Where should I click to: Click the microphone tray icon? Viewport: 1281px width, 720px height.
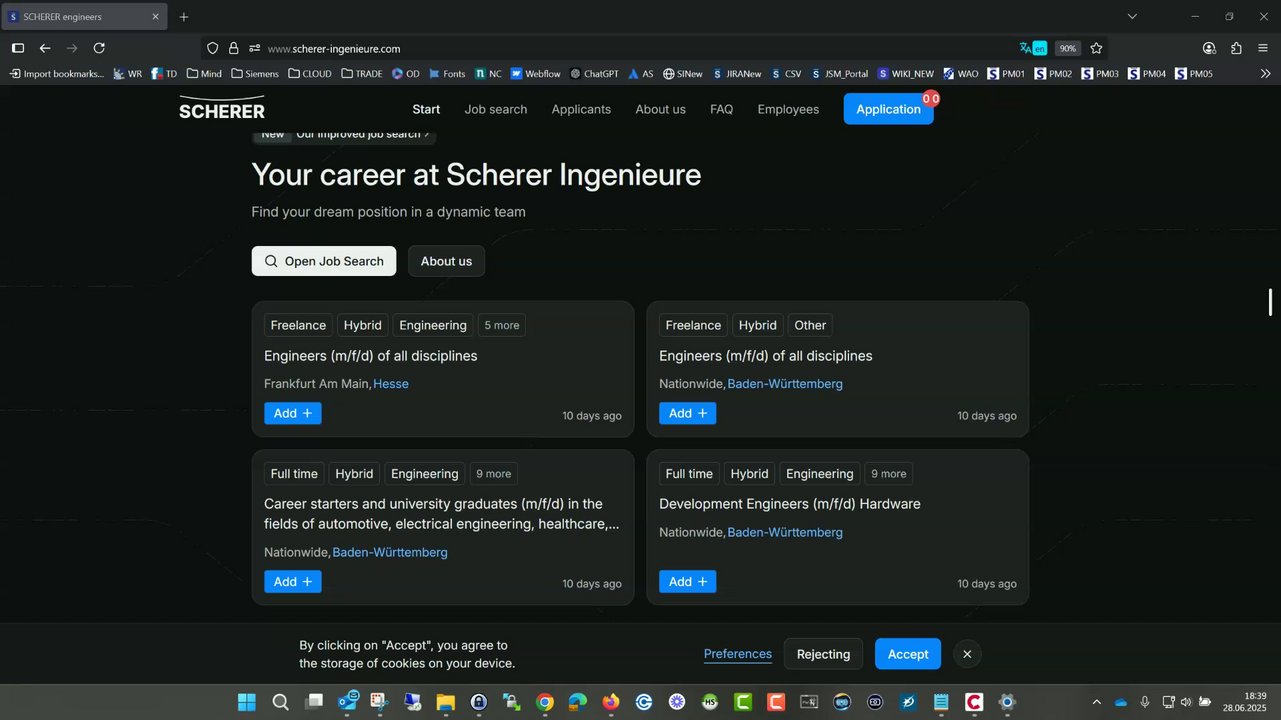(x=1144, y=702)
